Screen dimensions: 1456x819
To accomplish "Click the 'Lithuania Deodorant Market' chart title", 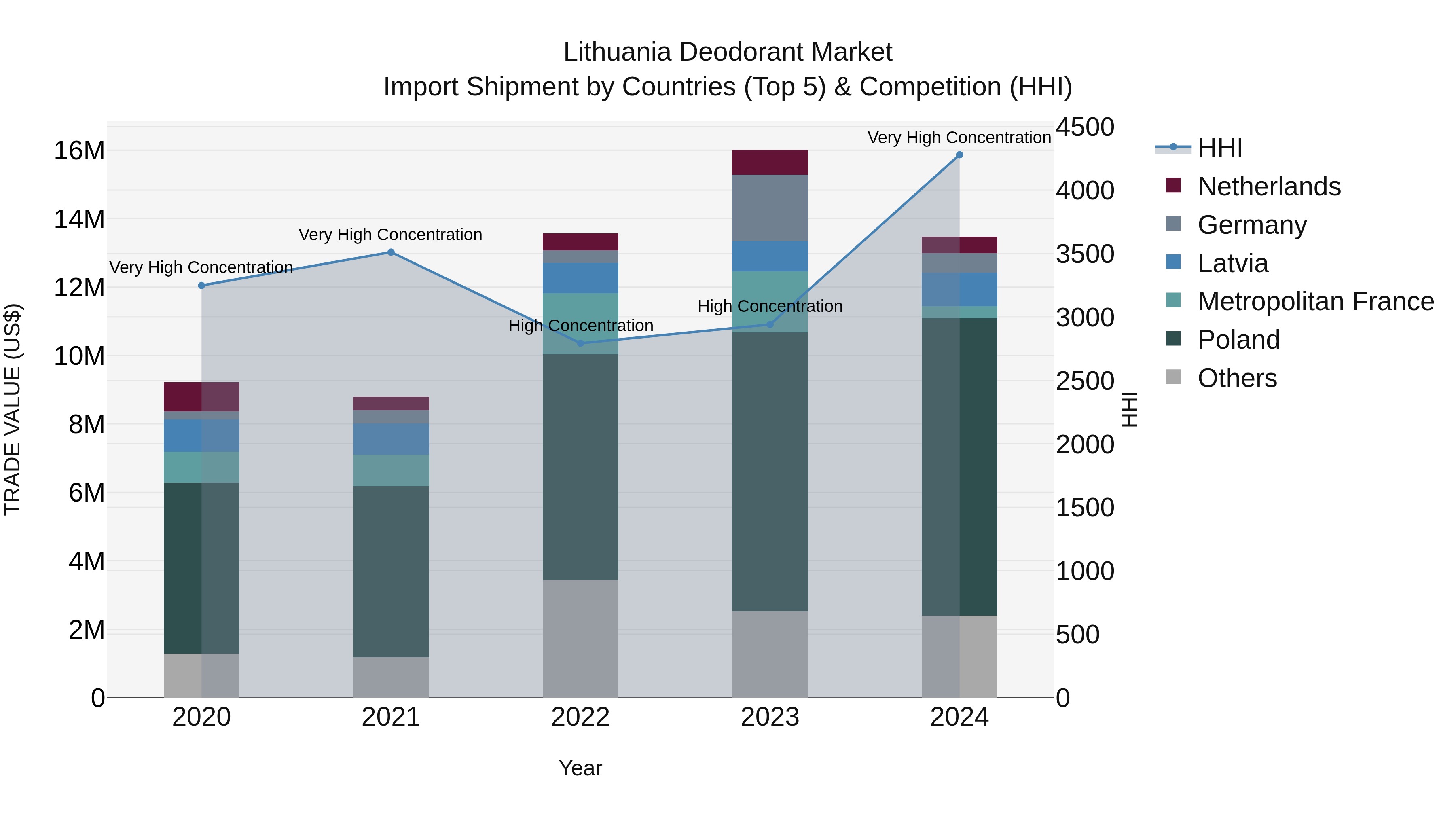I will 728,52.
